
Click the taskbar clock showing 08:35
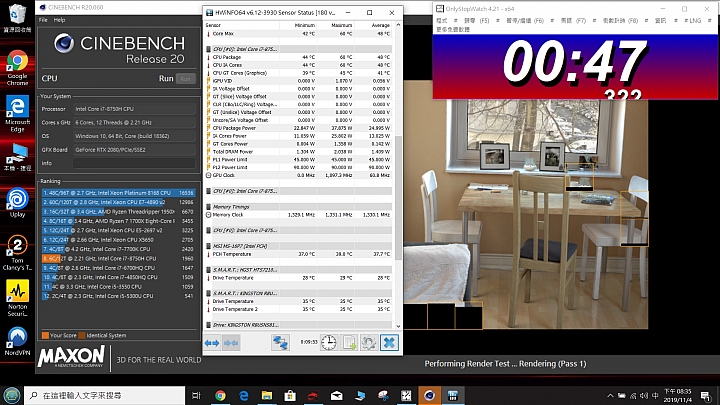pos(677,395)
